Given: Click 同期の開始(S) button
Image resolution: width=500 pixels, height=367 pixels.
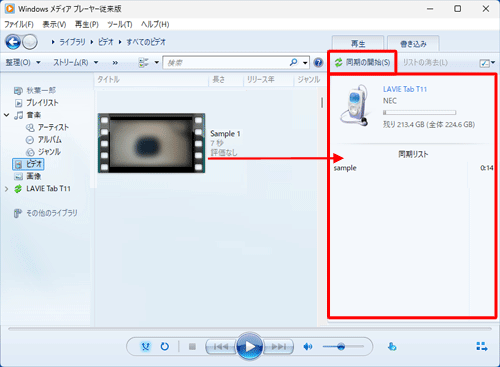Looking at the screenshot, I should [362, 62].
